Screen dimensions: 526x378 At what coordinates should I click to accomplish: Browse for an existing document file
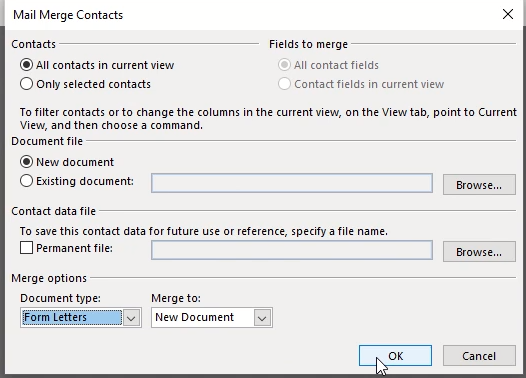point(479,184)
